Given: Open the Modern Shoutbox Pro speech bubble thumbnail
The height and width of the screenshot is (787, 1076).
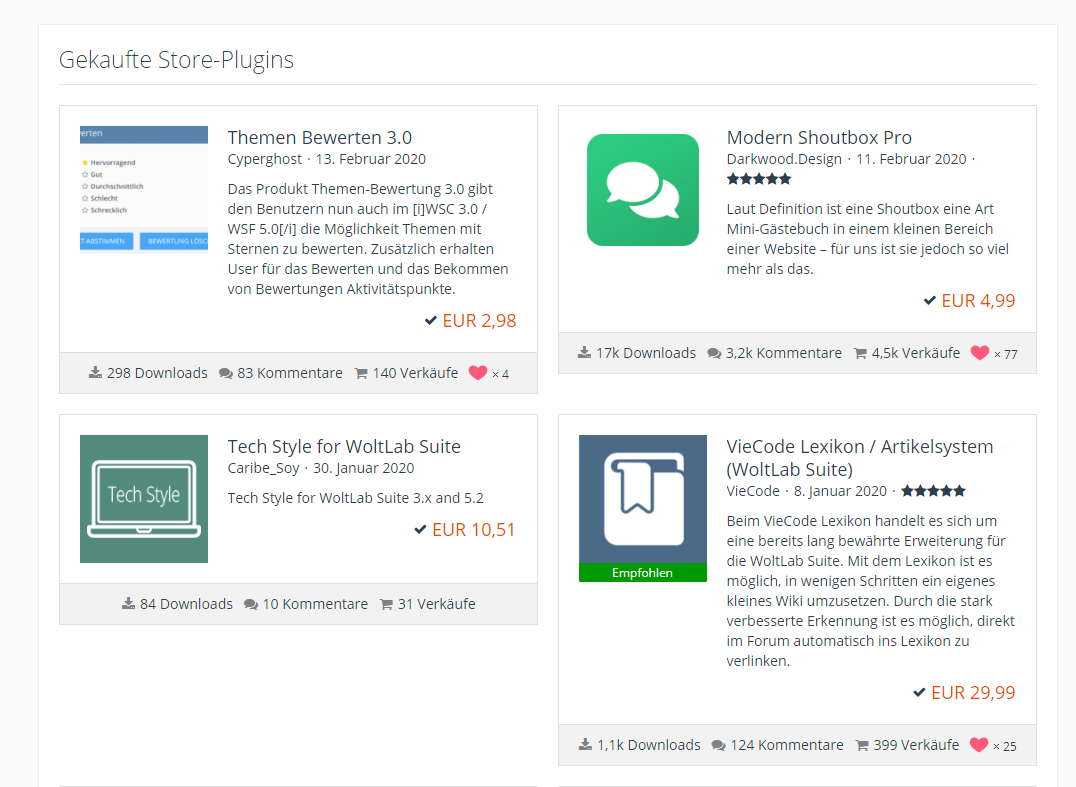Looking at the screenshot, I should click(642, 189).
